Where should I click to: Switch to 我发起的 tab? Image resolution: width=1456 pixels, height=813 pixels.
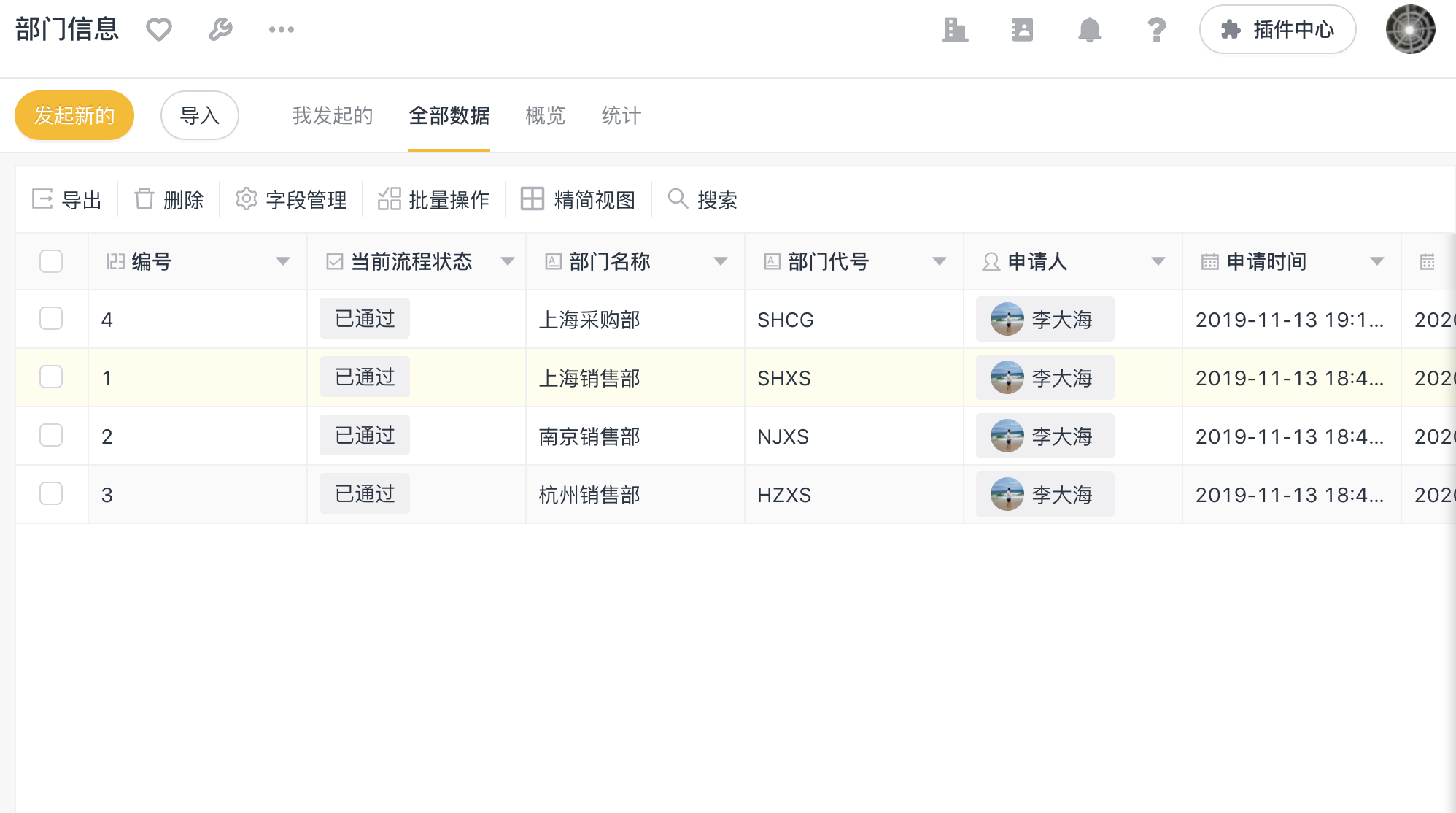click(333, 115)
